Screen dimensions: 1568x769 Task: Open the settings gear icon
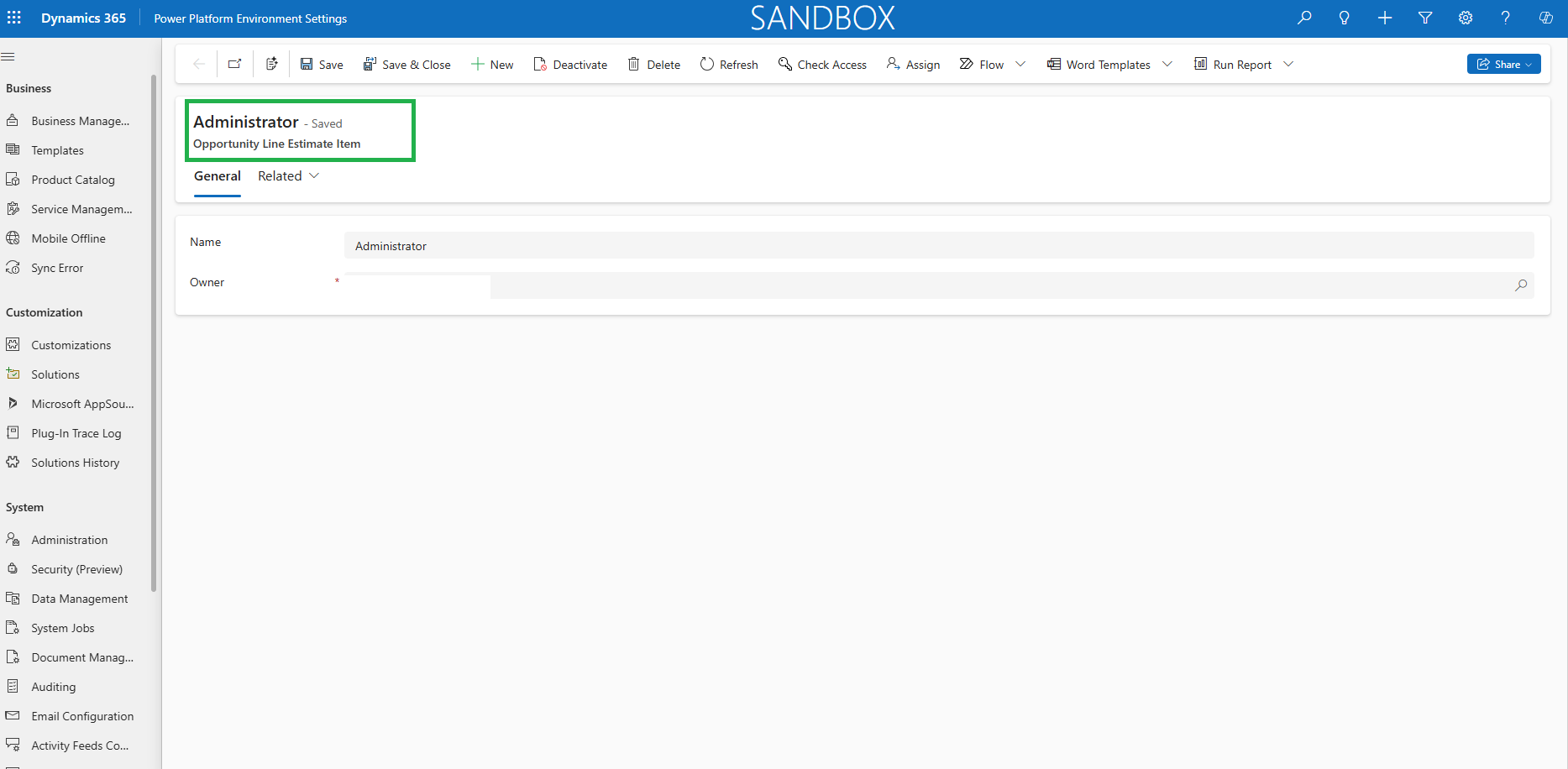[x=1466, y=18]
